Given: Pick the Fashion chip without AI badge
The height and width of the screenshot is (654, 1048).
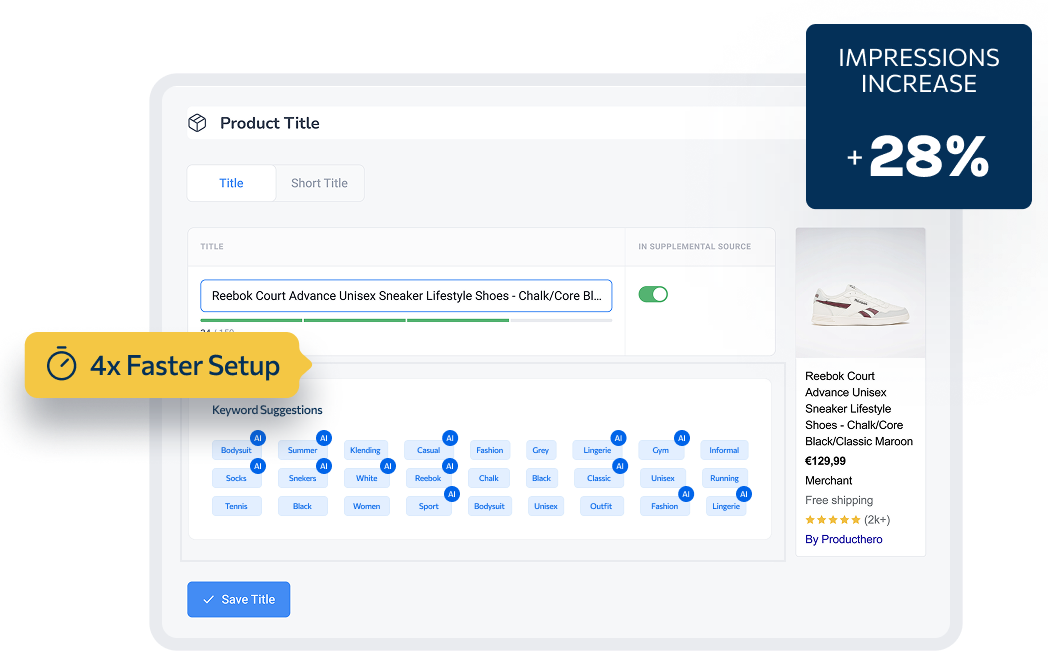Looking at the screenshot, I should tap(490, 450).
